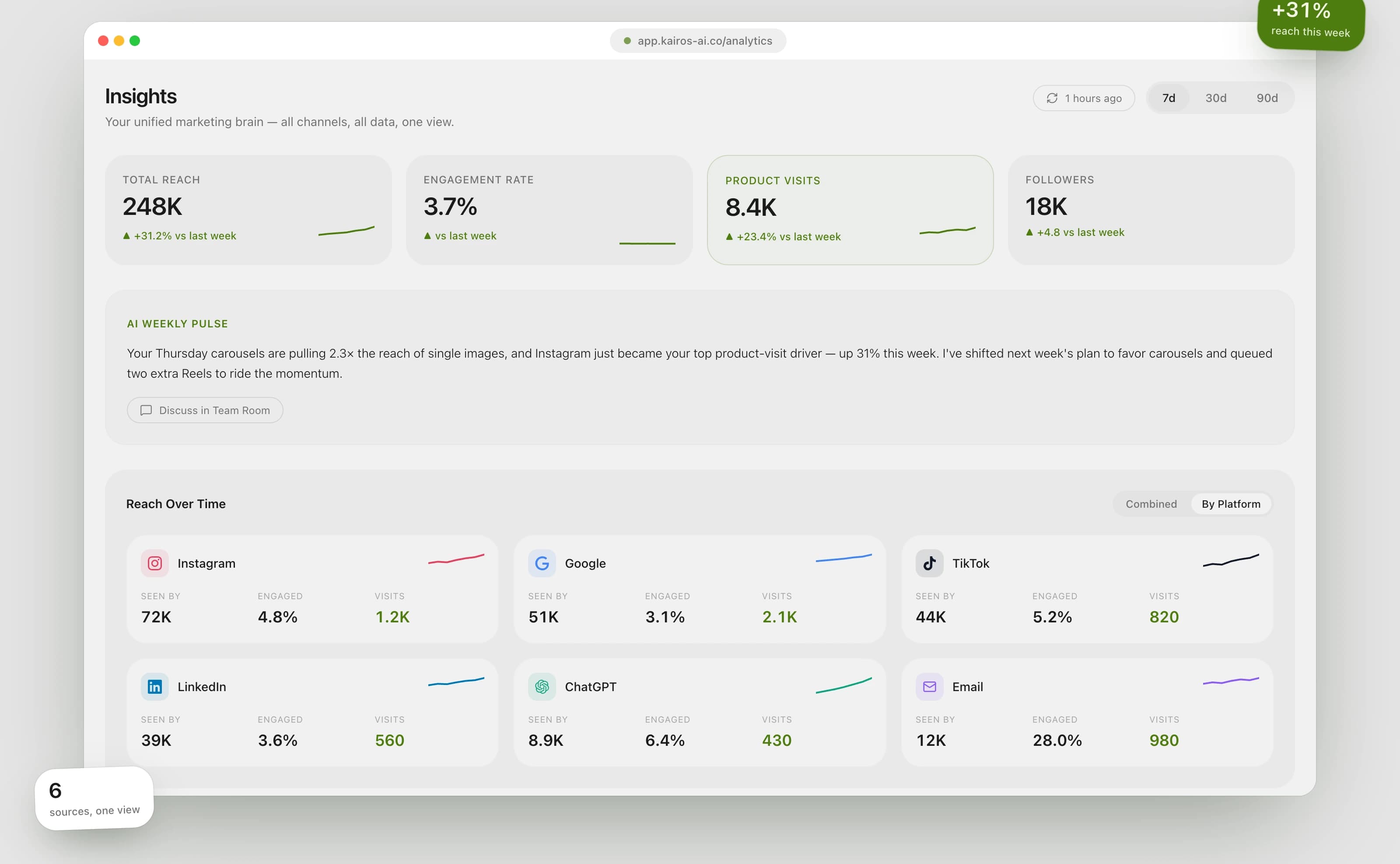Click the ChatGPT trend sparkline

pyautogui.click(x=843, y=685)
